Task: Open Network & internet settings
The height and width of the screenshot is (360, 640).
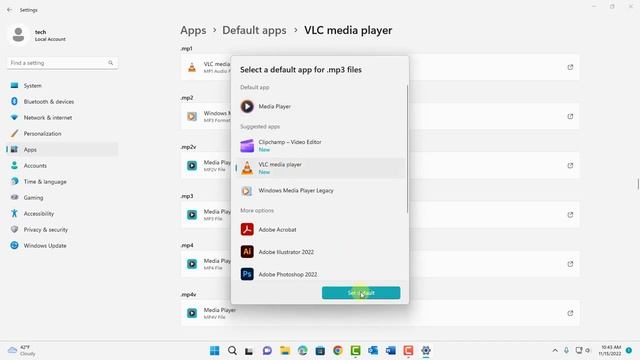Action: pyautogui.click(x=62, y=118)
